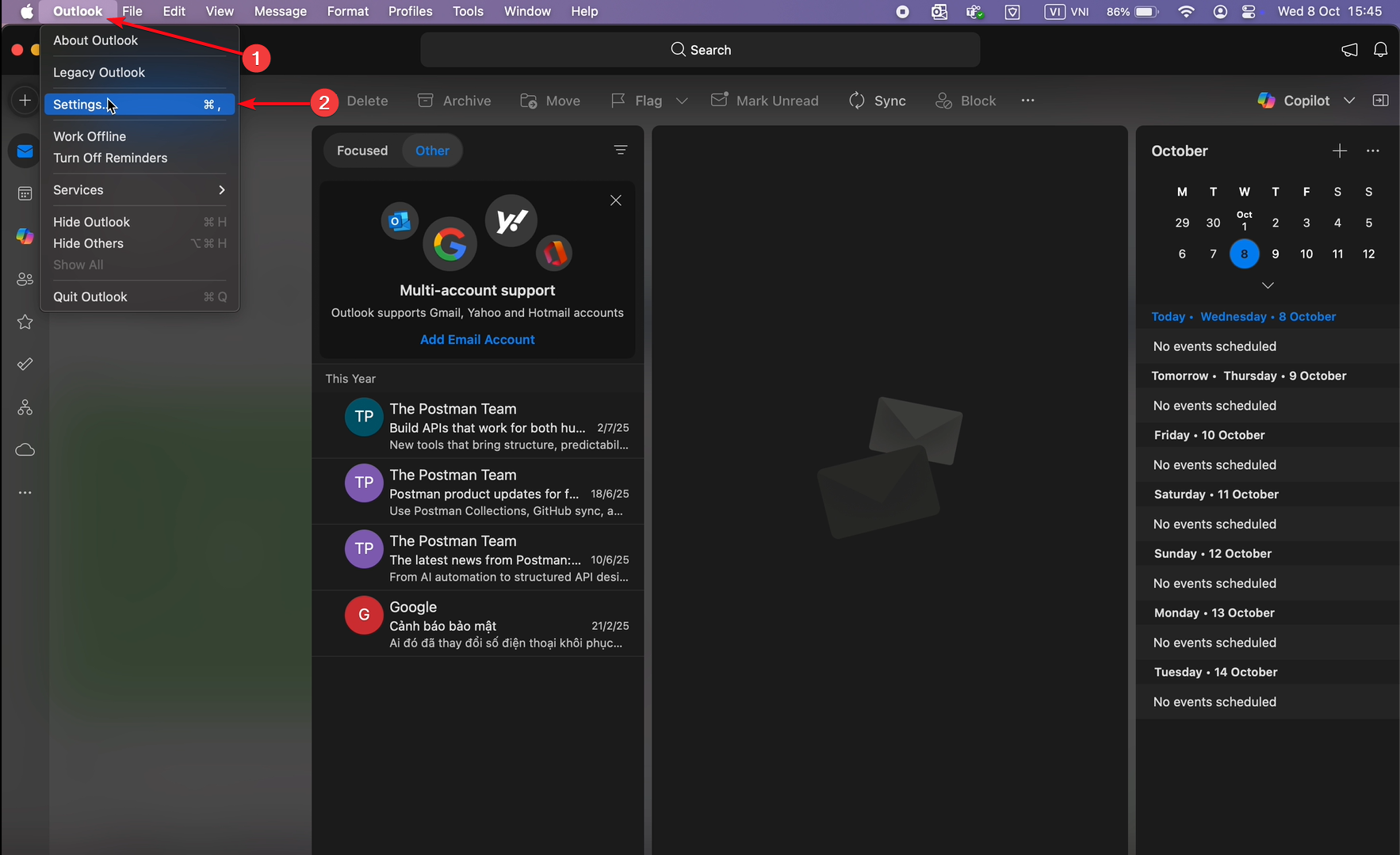Click the Search field
This screenshot has height=855, width=1400.
[x=700, y=50]
